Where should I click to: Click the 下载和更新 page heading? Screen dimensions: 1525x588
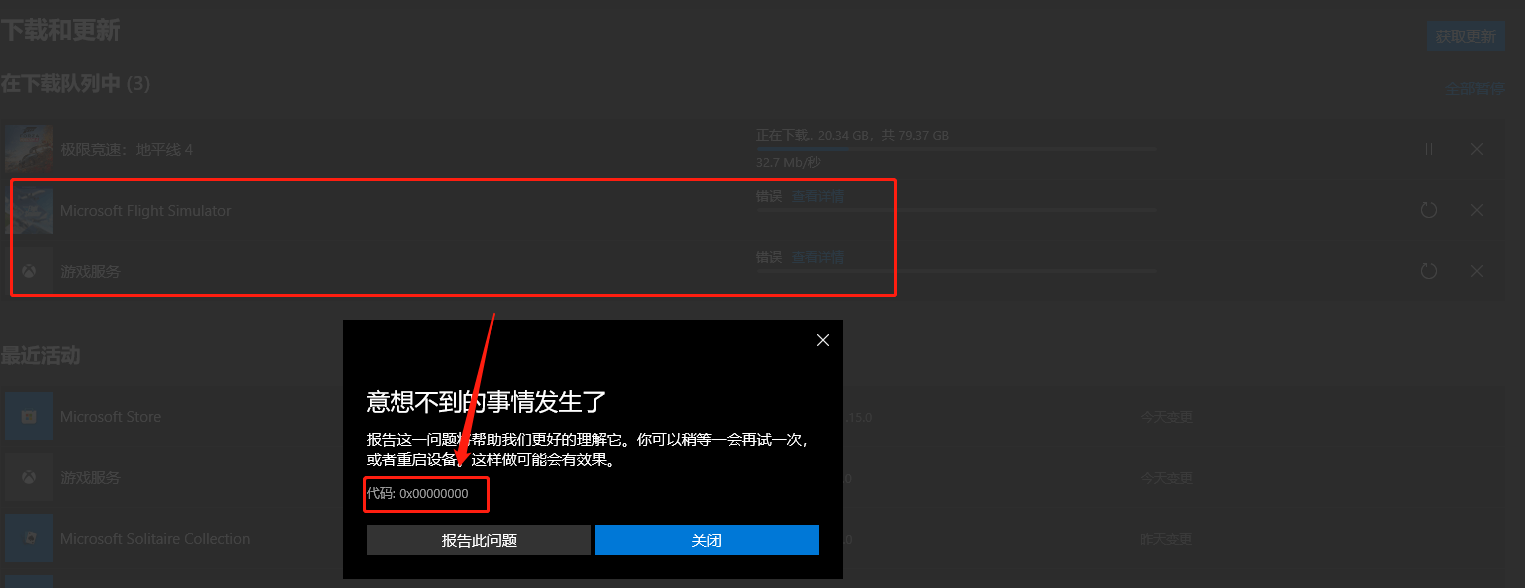point(60,31)
